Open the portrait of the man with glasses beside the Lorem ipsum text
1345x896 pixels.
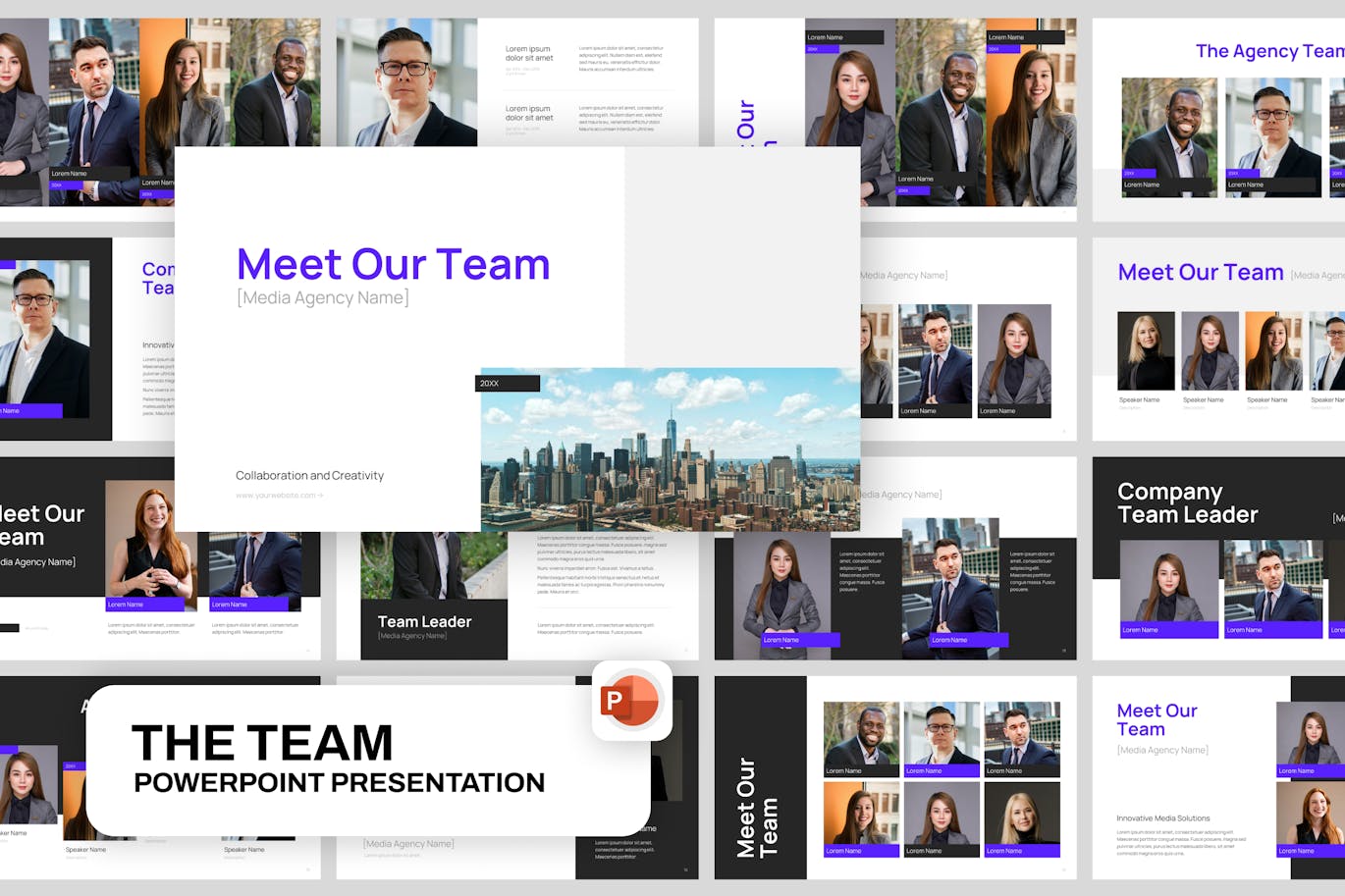tap(406, 82)
